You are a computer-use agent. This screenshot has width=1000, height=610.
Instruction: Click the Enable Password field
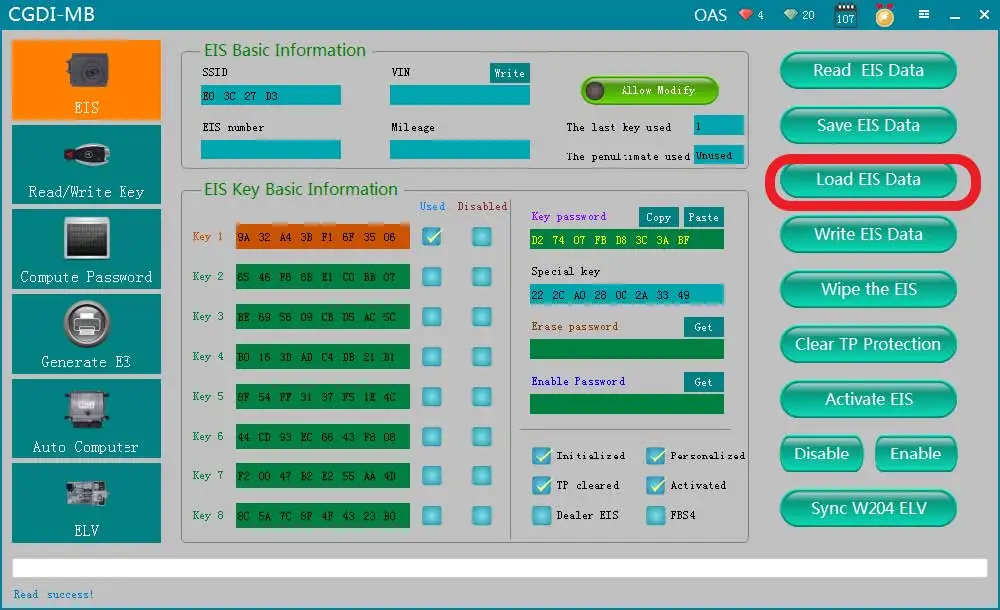(x=626, y=404)
